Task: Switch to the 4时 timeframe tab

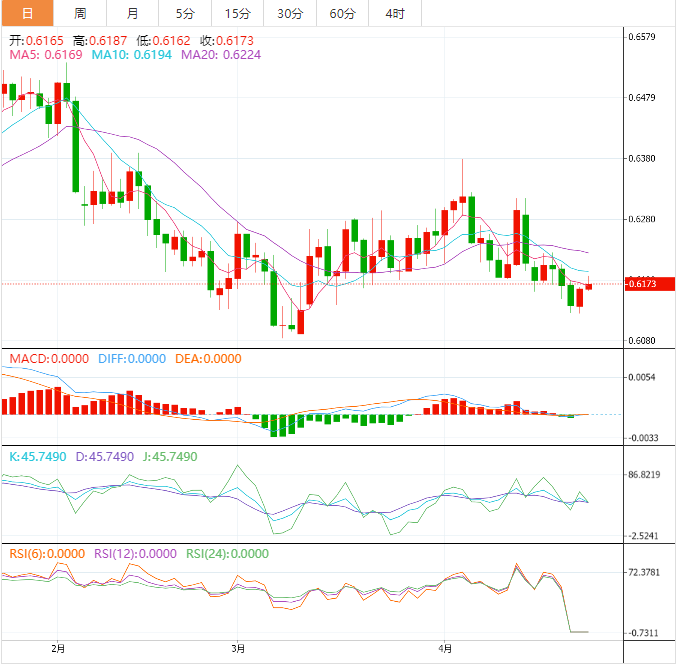Action: coord(395,13)
